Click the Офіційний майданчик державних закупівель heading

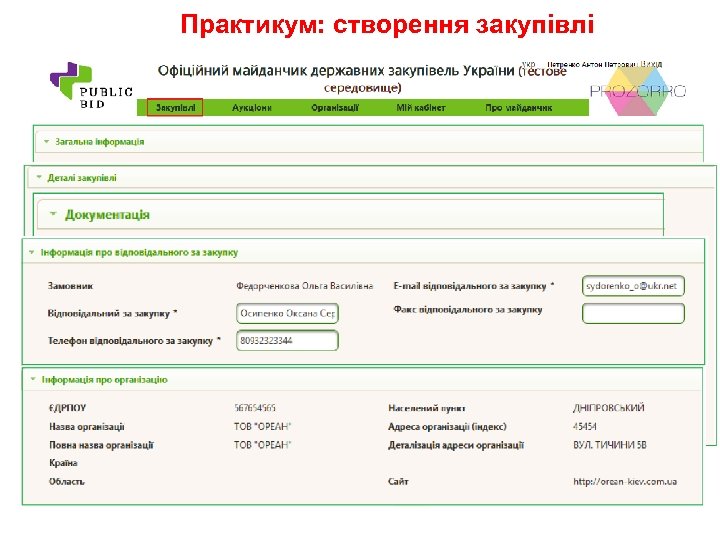(x=362, y=79)
